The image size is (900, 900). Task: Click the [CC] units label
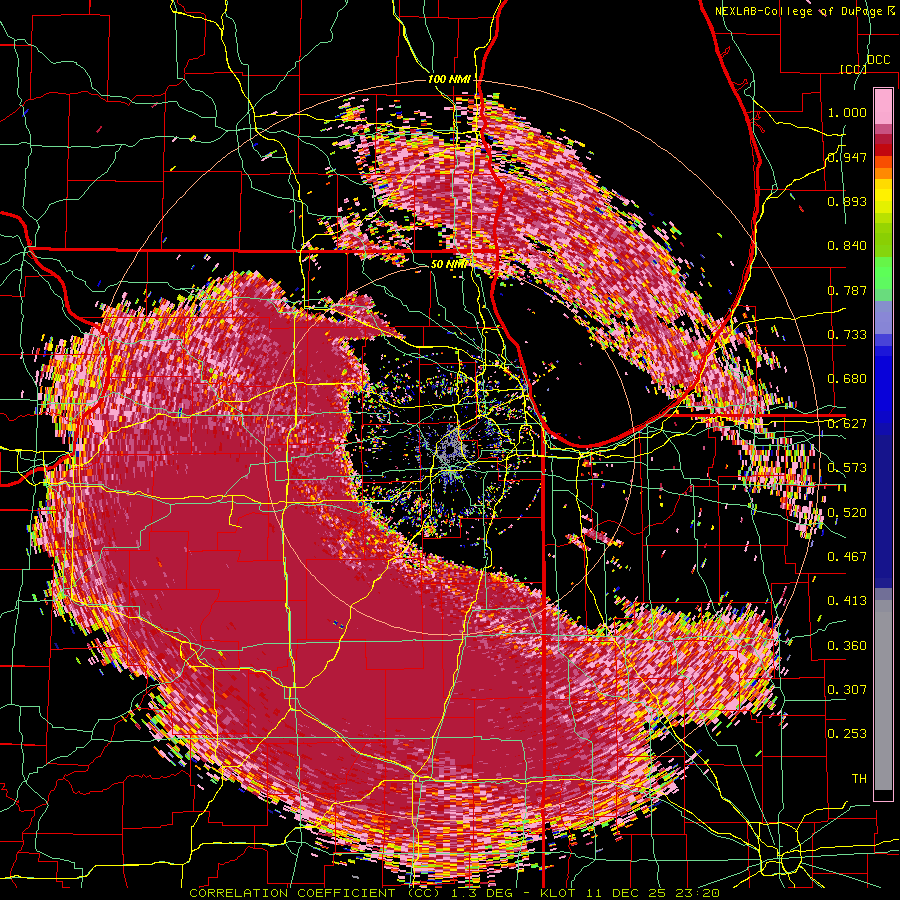point(853,69)
